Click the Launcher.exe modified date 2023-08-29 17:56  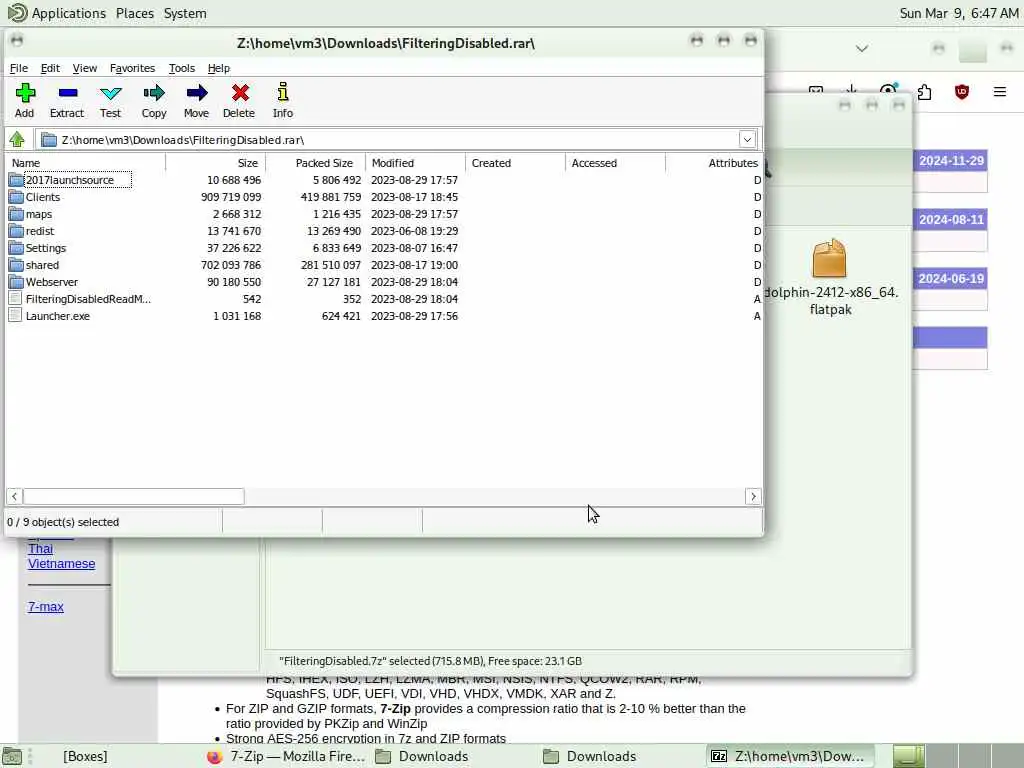click(x=414, y=315)
